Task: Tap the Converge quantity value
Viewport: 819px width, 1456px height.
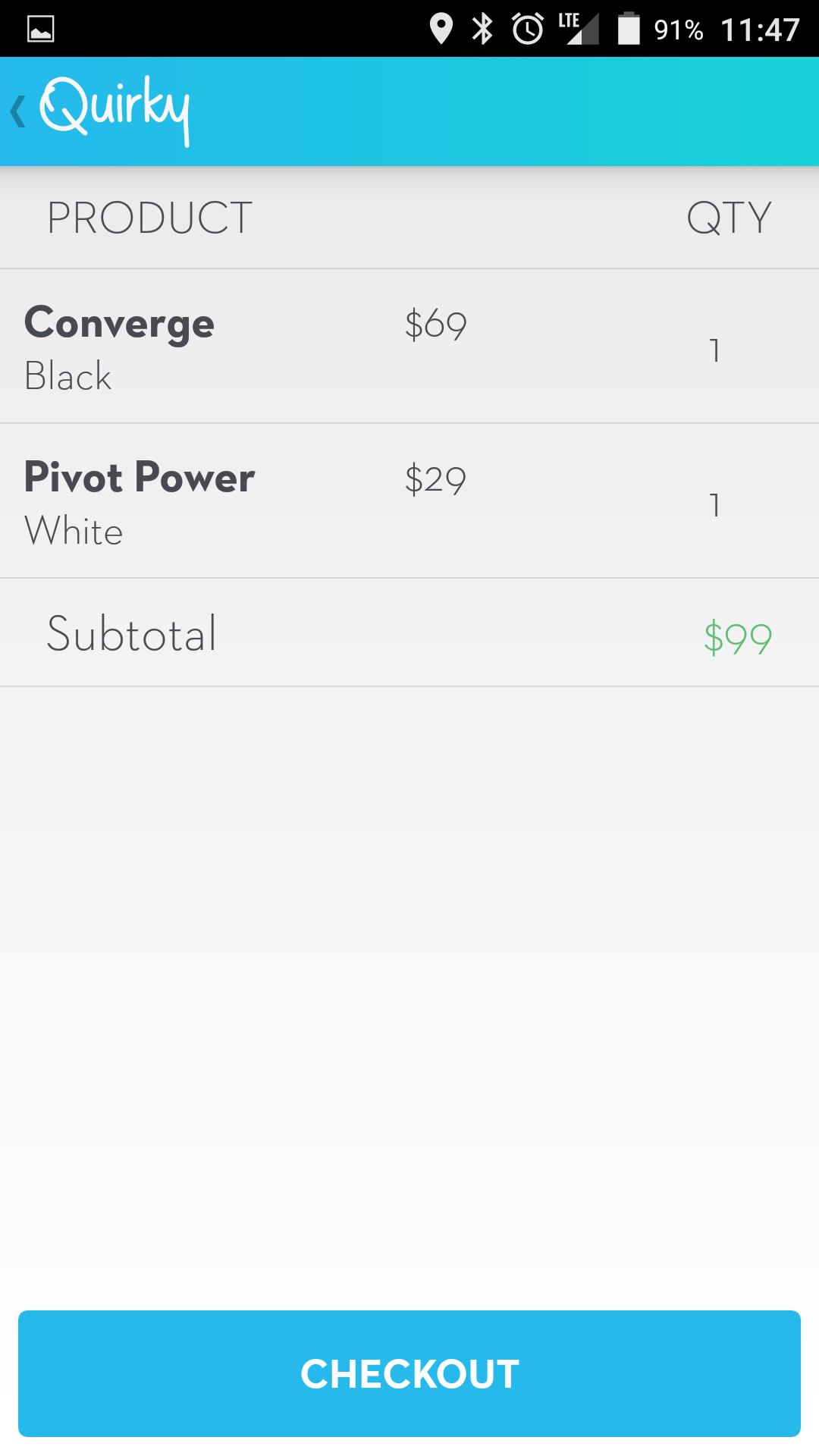Action: point(714,350)
